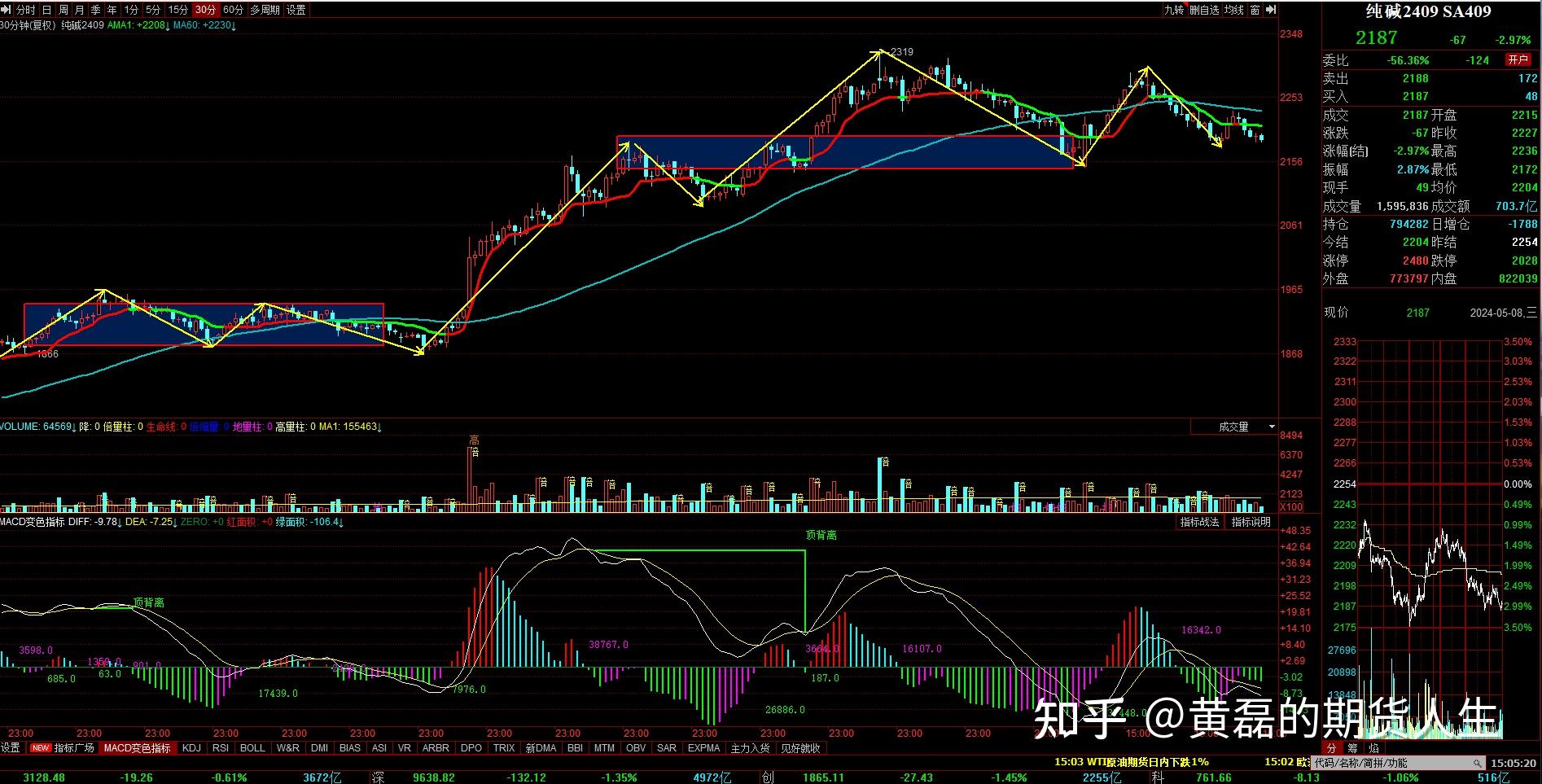The image size is (1542, 784).
Task: Click the 分 tab under the mini chart
Action: point(1332,748)
